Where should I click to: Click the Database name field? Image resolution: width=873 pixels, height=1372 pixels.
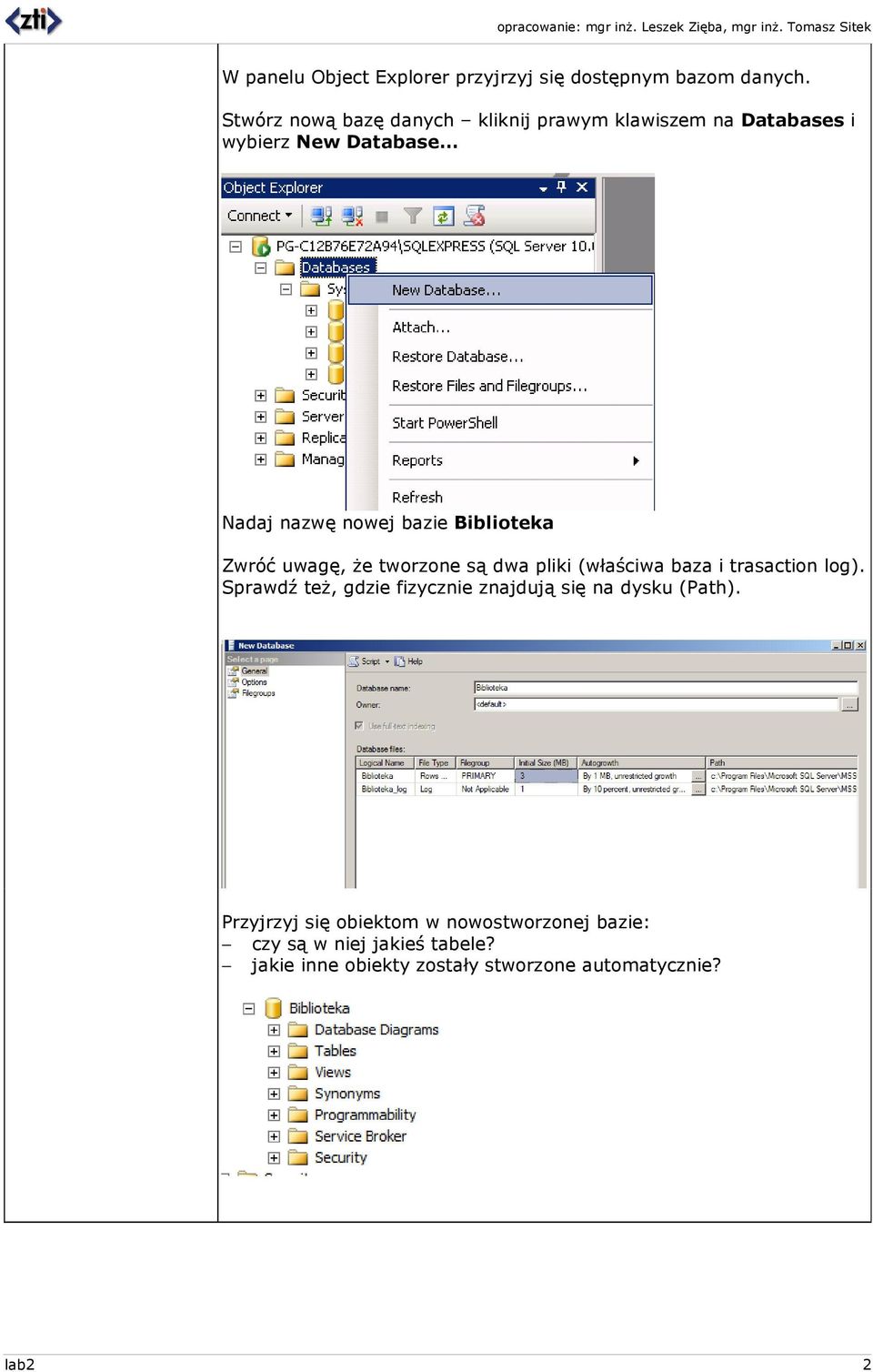pos(666,688)
